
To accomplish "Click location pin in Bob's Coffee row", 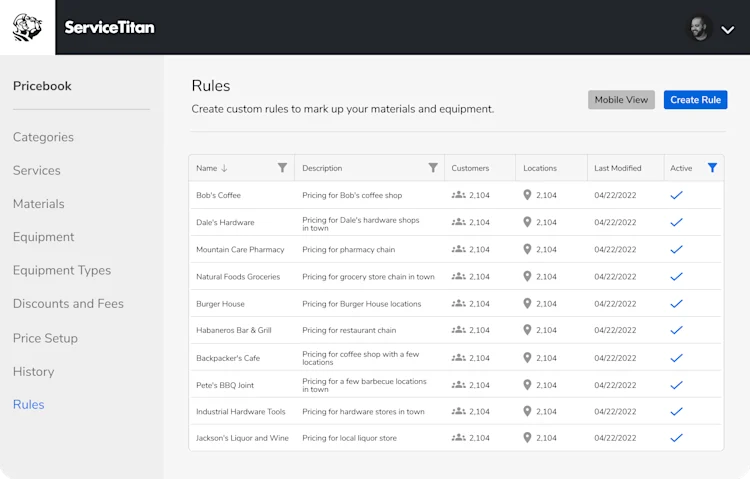I will [527, 195].
